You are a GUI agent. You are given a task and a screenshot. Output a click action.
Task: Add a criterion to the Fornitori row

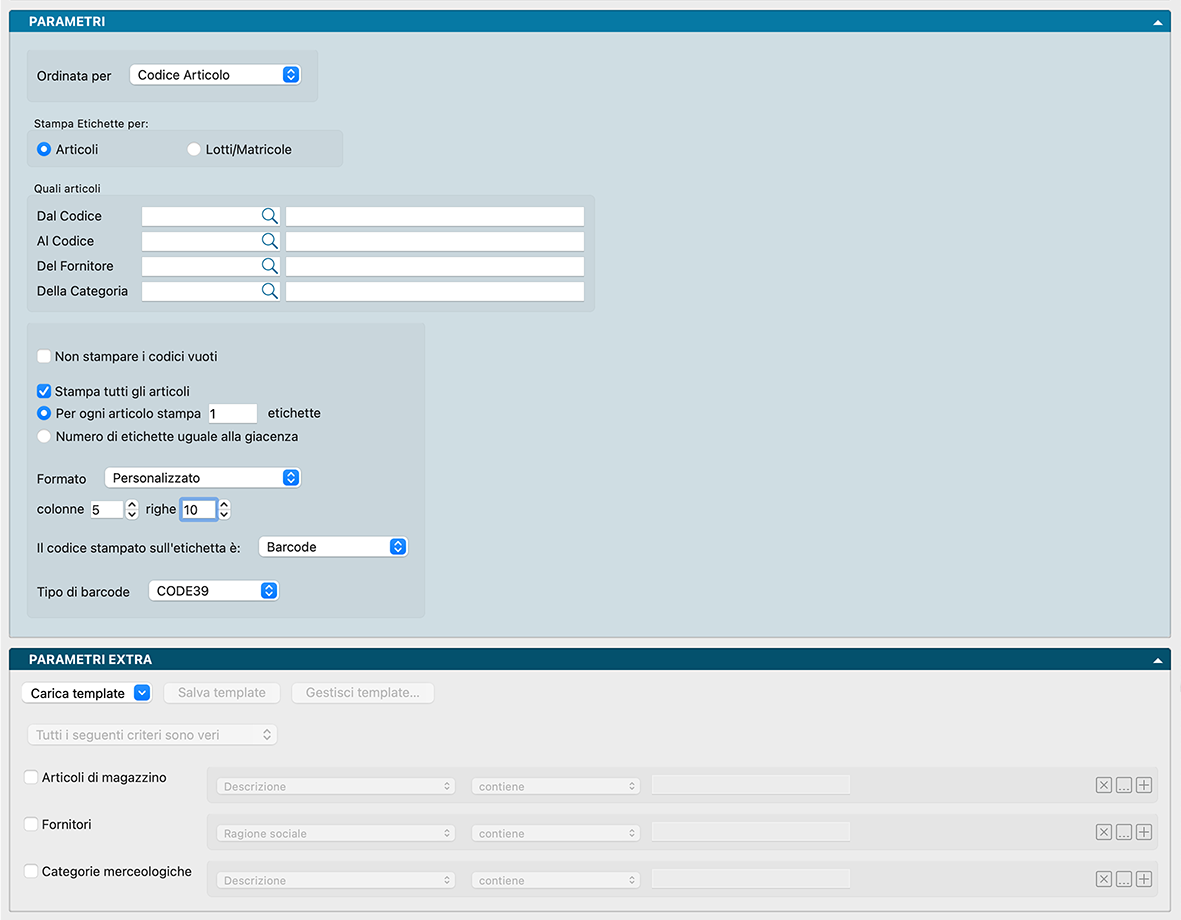[x=1144, y=833]
